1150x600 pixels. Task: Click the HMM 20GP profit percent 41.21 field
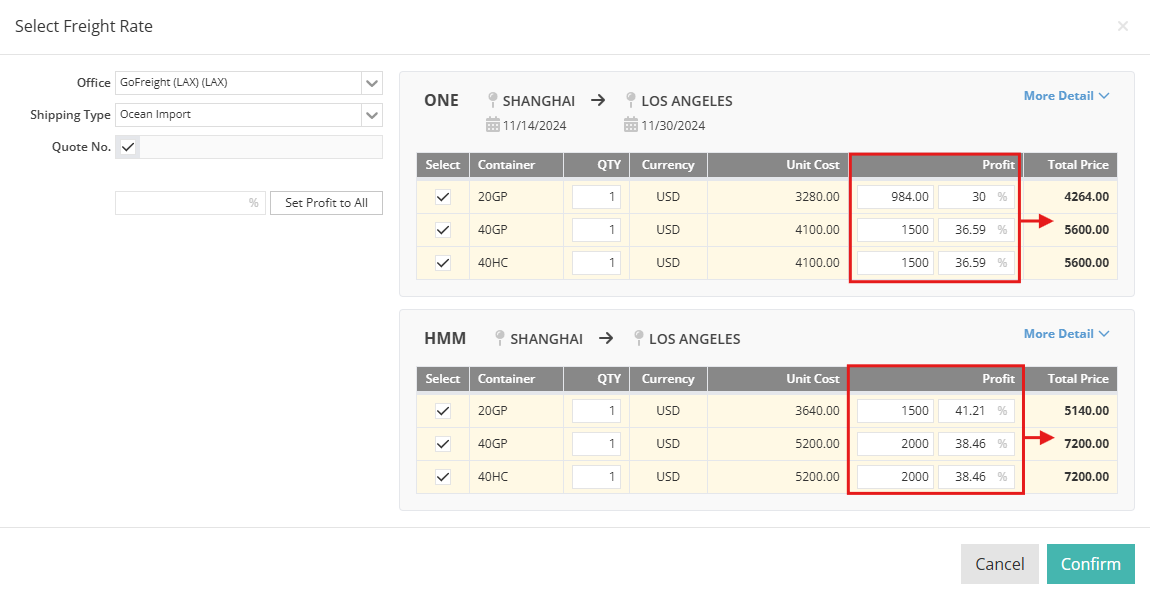(x=966, y=411)
